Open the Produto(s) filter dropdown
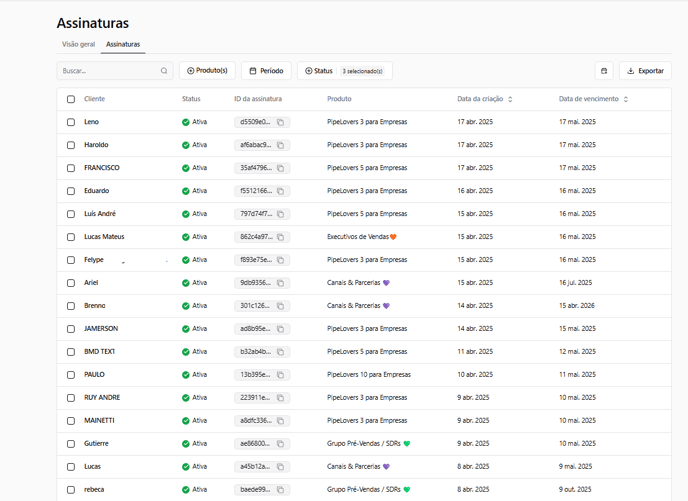 (x=207, y=71)
